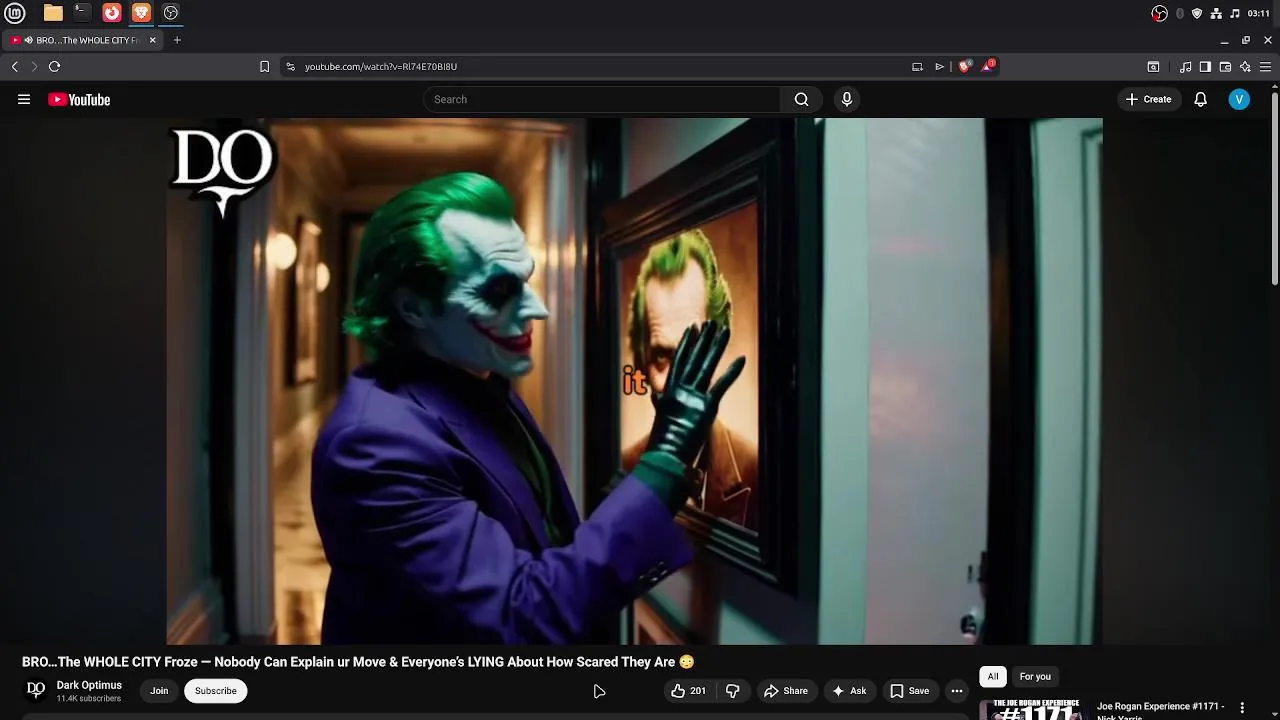Bookmark this page
The height and width of the screenshot is (720, 1280).
[x=264, y=66]
